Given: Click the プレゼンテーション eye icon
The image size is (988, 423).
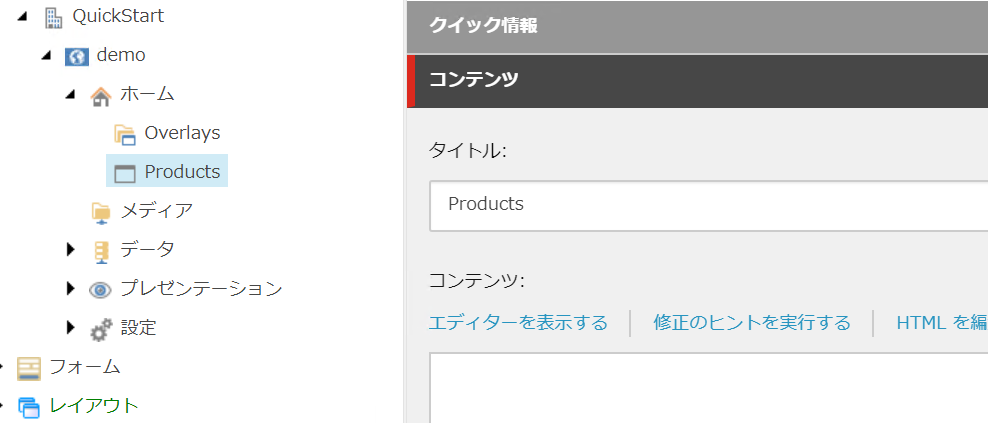Looking at the screenshot, I should 100,290.
